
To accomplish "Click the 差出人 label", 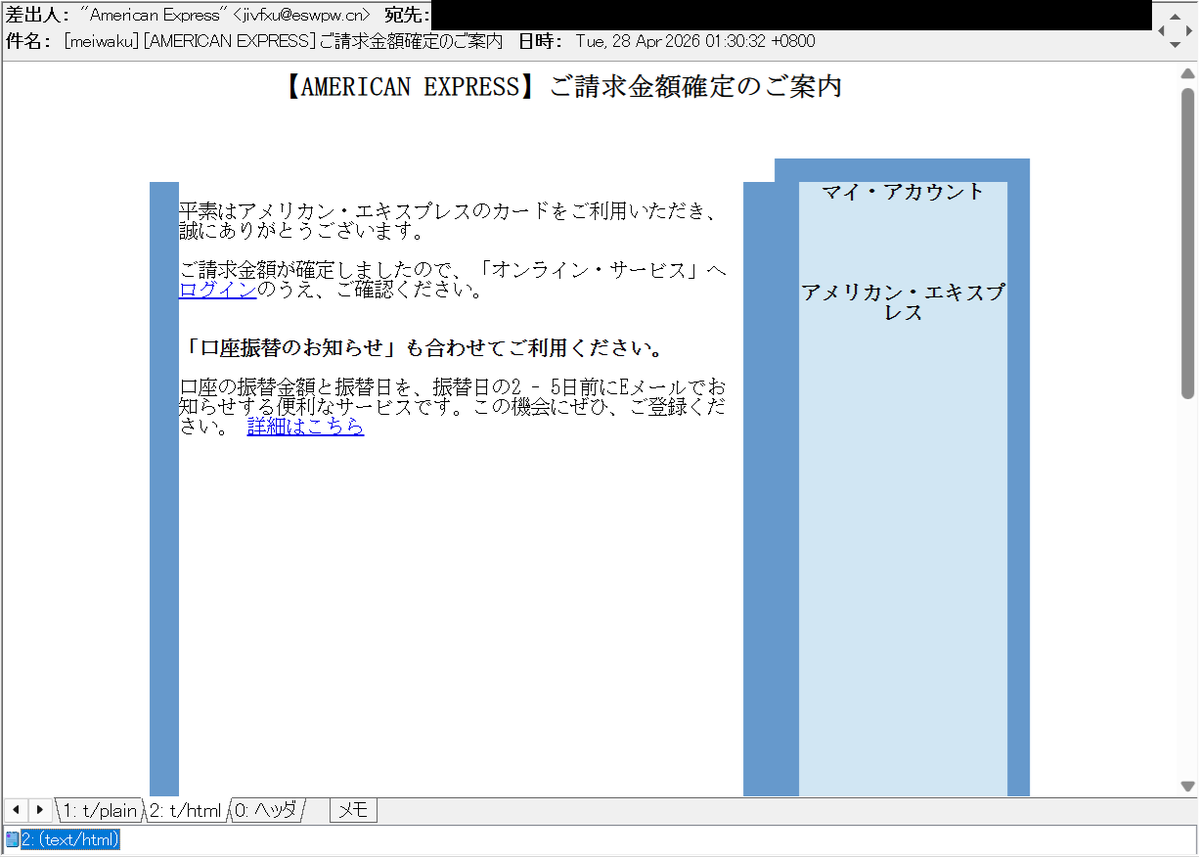I will [x=36, y=15].
